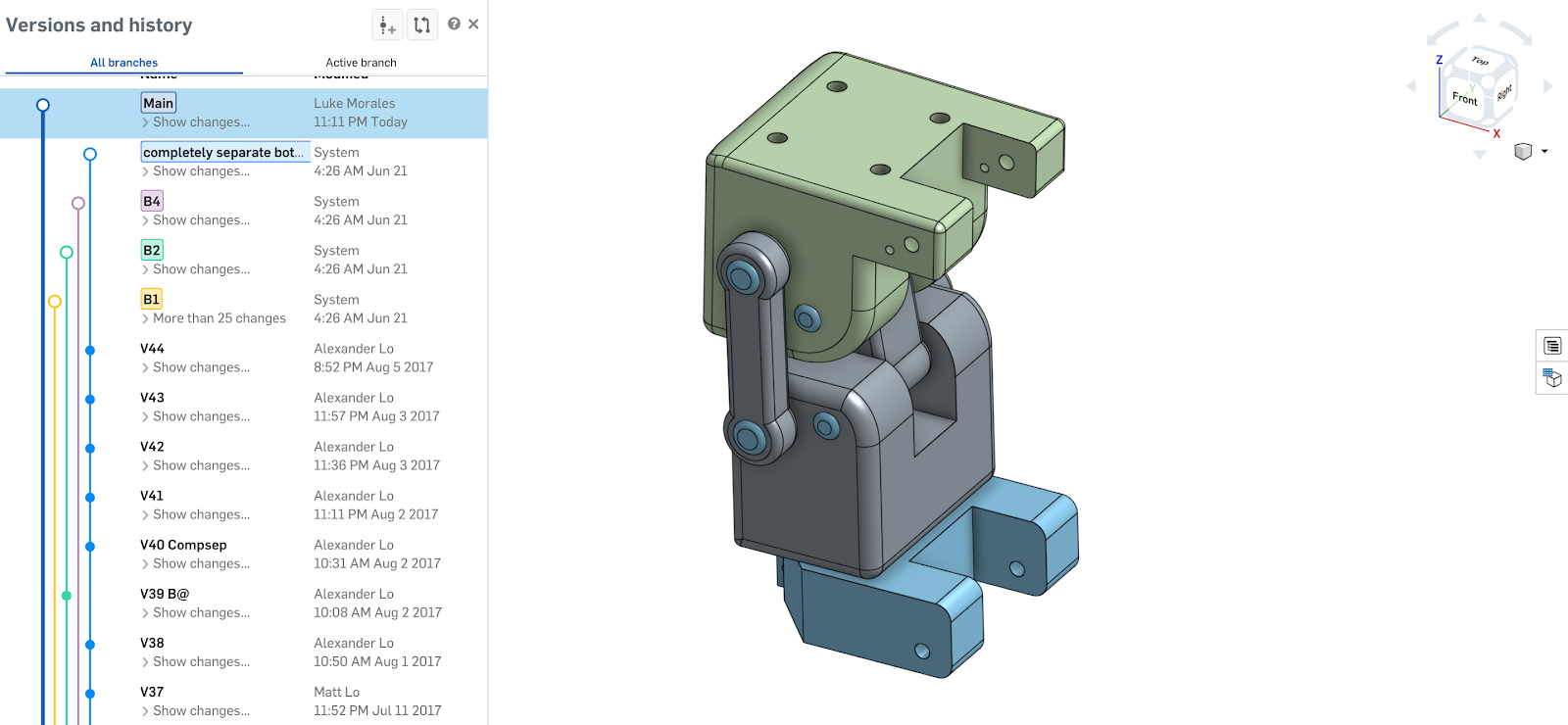Click the Top face of the view cube
1568x725 pixels.
[x=1480, y=62]
